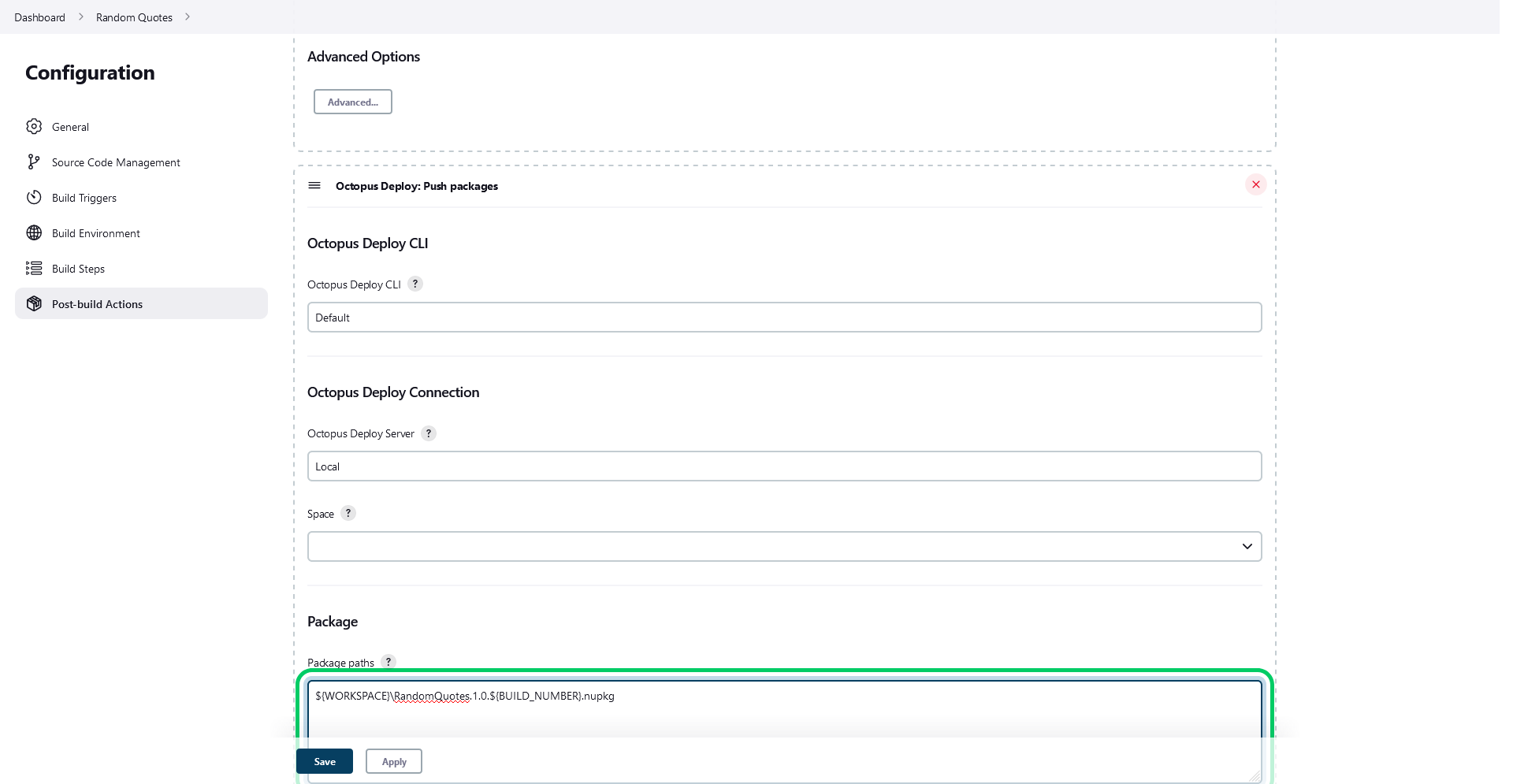Save the job configuration
Image resolution: width=1513 pixels, height=784 pixels.
pos(325,761)
